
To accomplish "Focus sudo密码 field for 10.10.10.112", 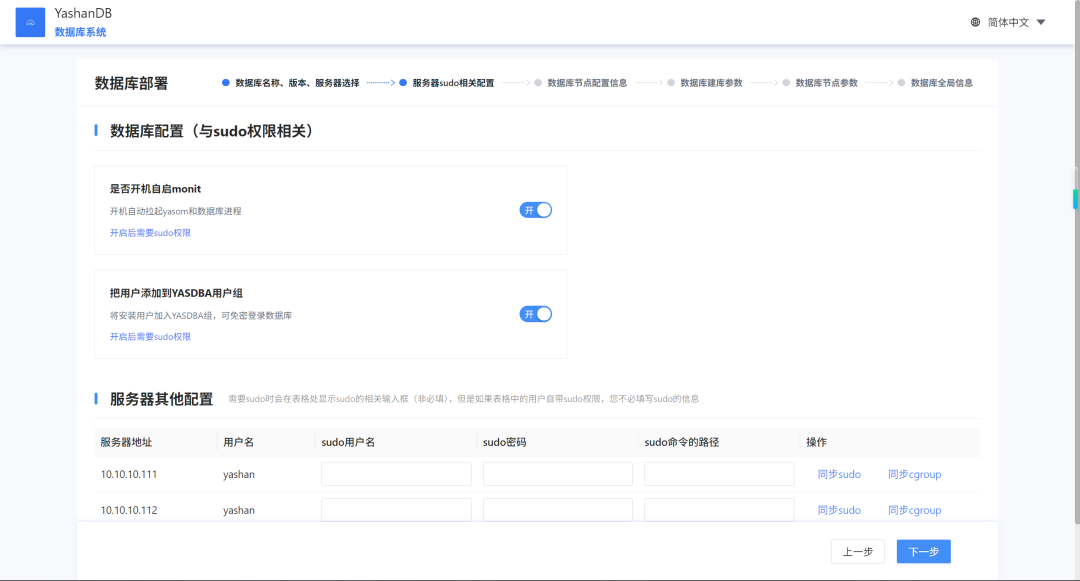I will coord(557,509).
